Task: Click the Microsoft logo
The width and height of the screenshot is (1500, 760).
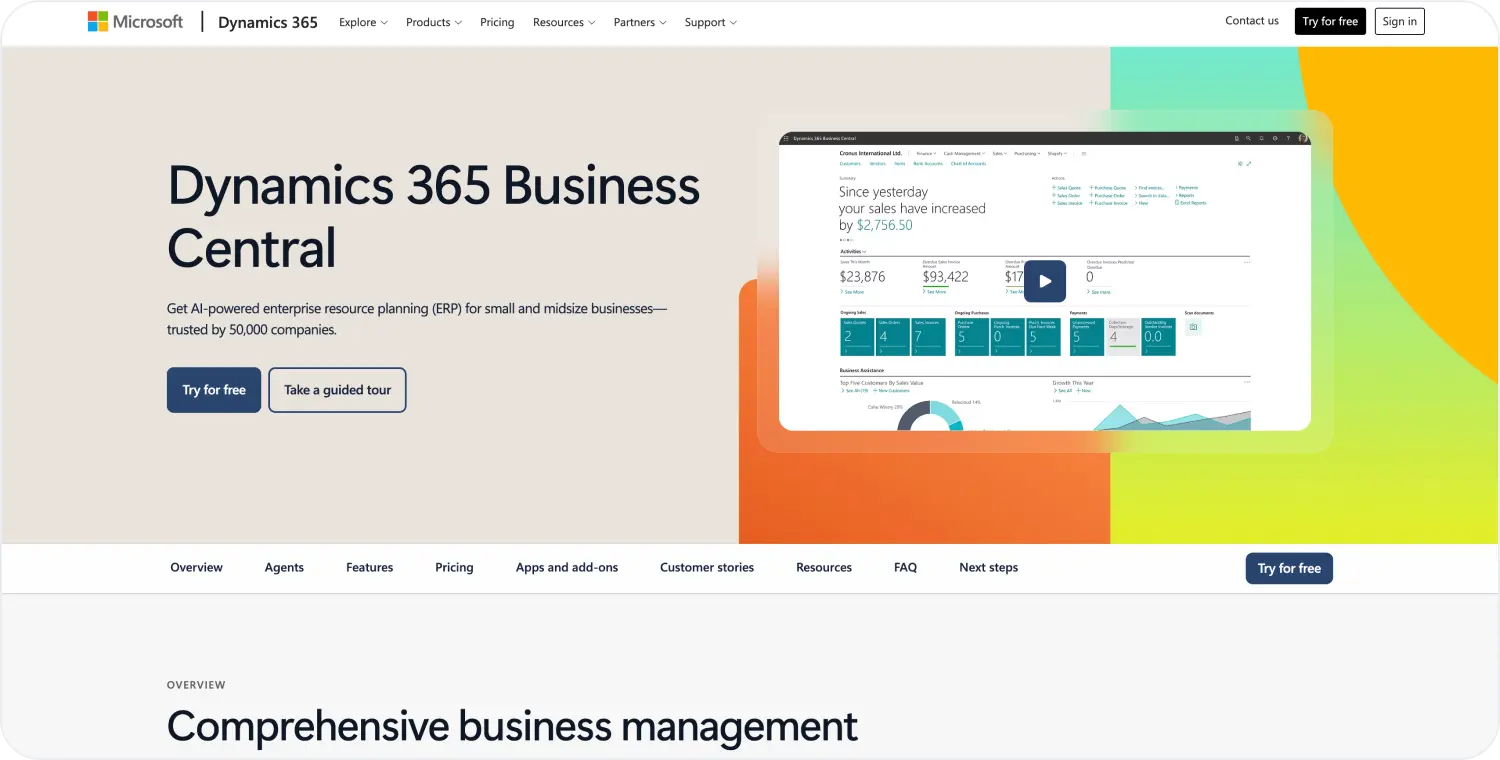Action: coord(135,22)
